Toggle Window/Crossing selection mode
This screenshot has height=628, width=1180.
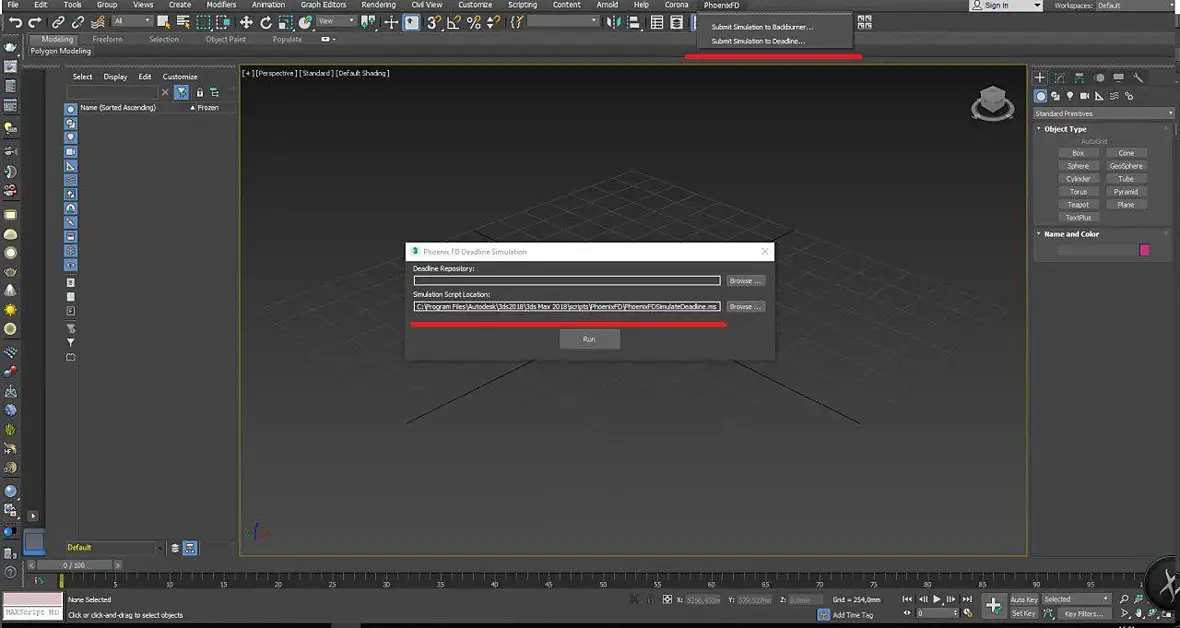(223, 23)
